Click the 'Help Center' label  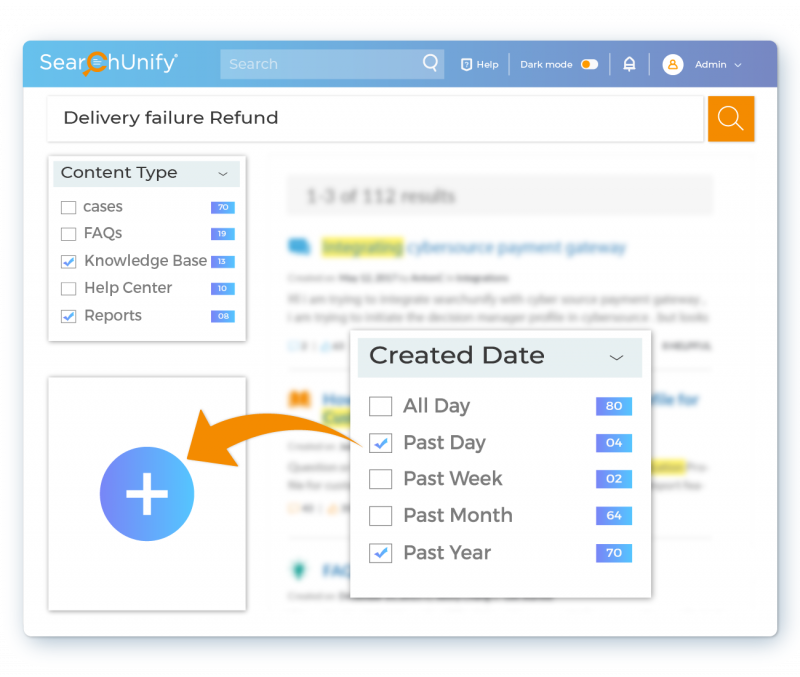128,288
